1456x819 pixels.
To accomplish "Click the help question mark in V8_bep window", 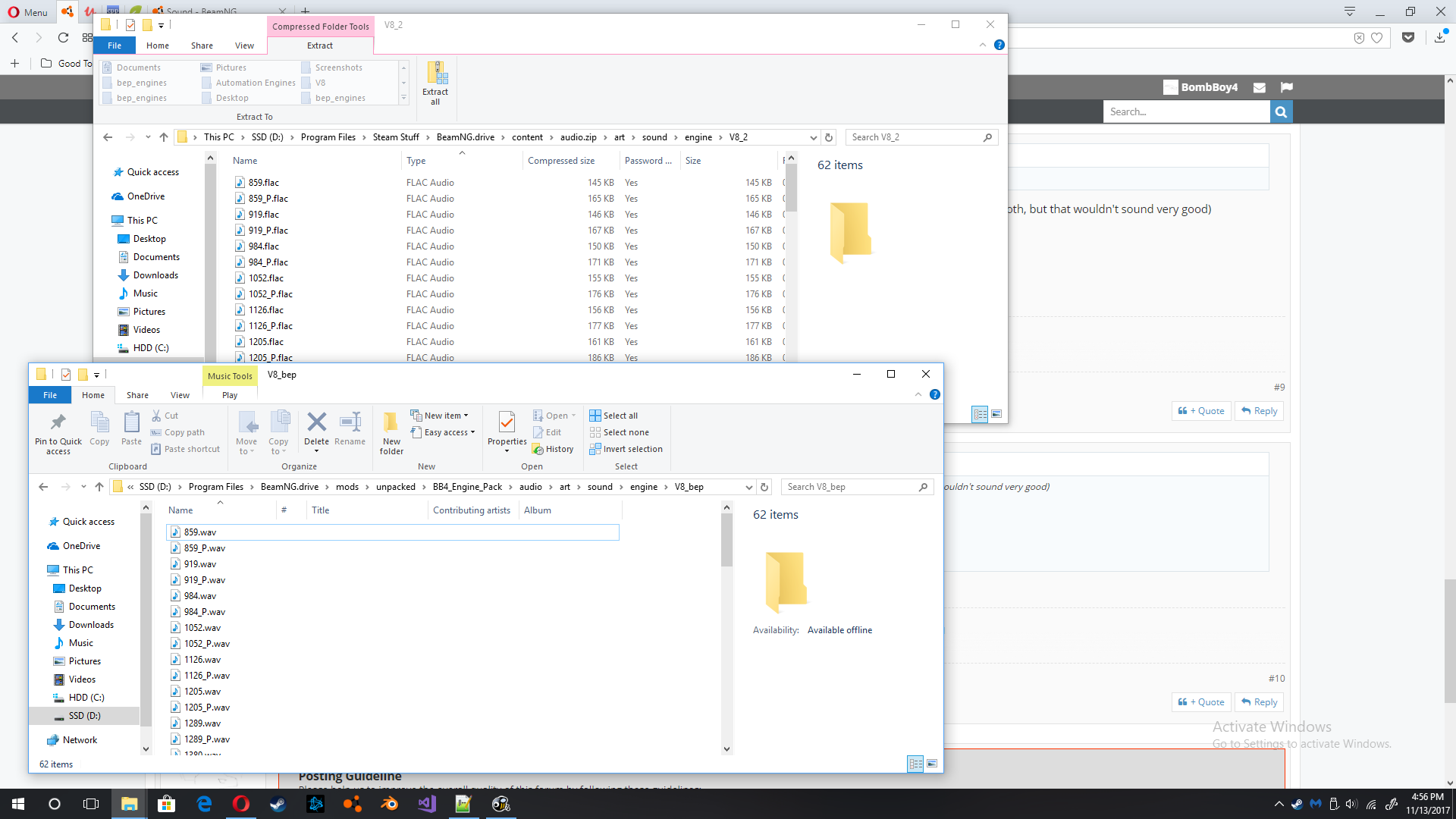I will click(x=935, y=394).
